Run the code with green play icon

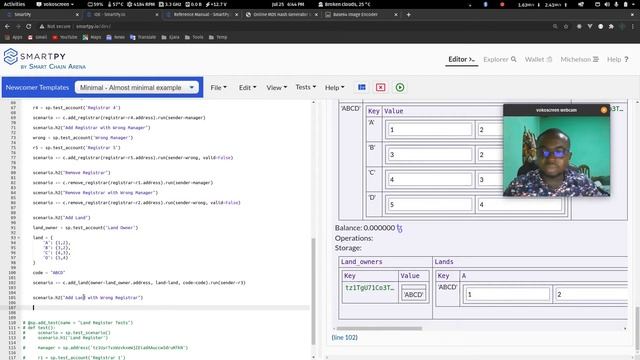point(400,87)
